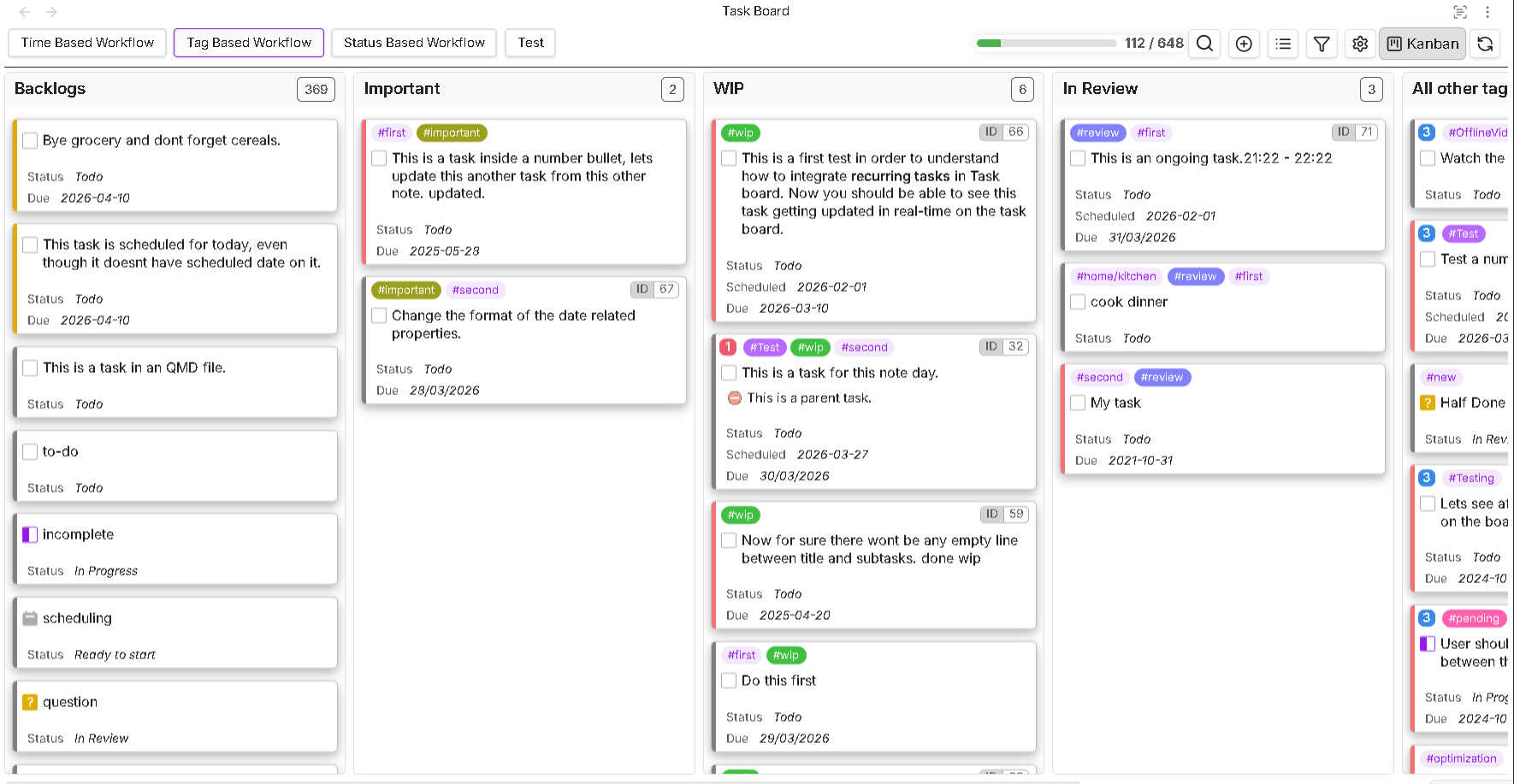
Task: Open the three-dot overflow menu
Action: pyautogui.click(x=1487, y=12)
